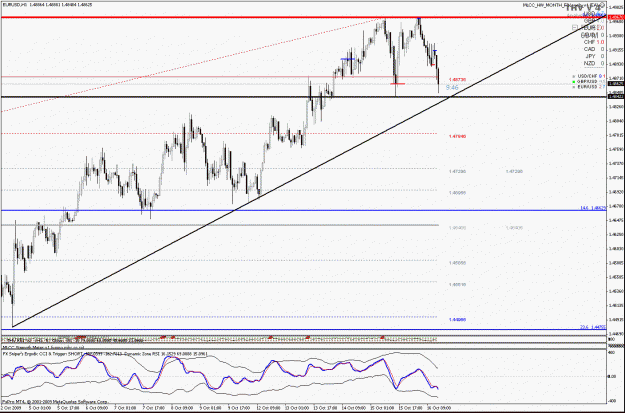Click the 14.6 Fibonacci level label
This screenshot has width=625, height=413.
[593, 208]
